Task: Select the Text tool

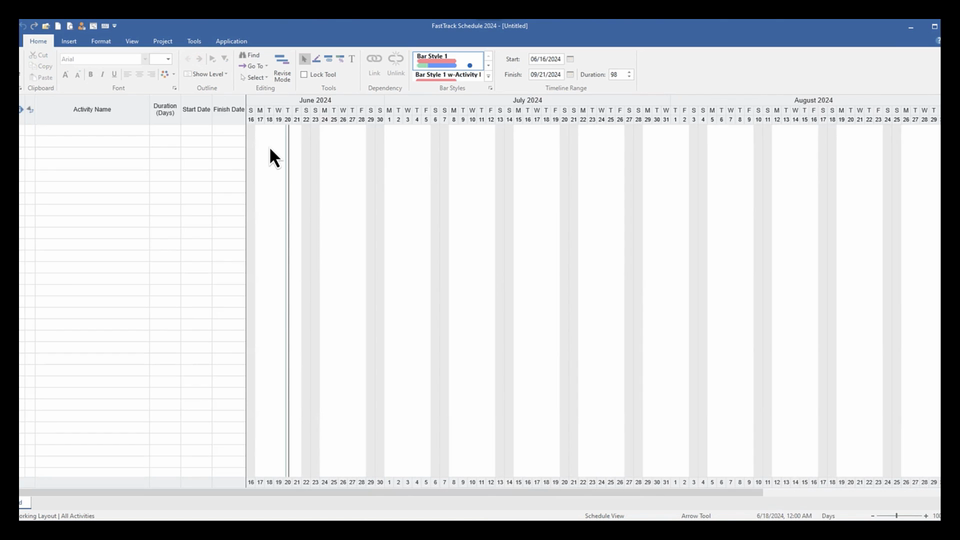Action: (x=351, y=59)
